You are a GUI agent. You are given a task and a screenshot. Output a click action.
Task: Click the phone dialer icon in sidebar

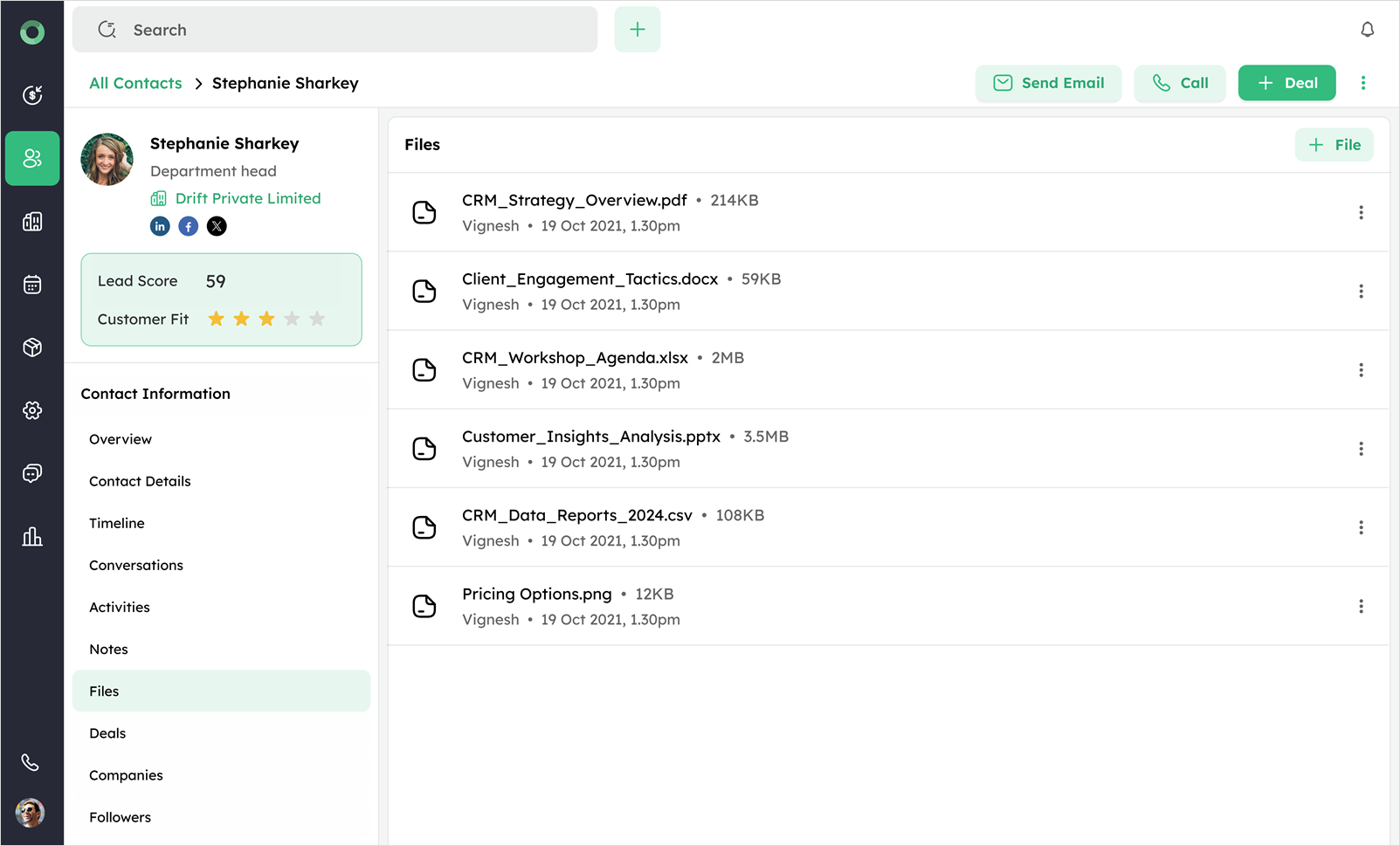[31, 762]
